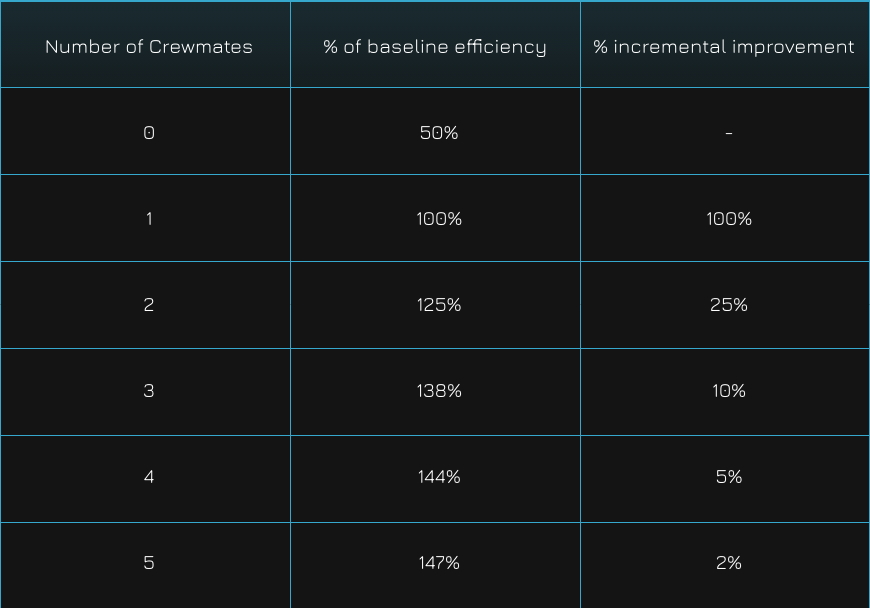Click the 125% efficiency value

[439, 305]
